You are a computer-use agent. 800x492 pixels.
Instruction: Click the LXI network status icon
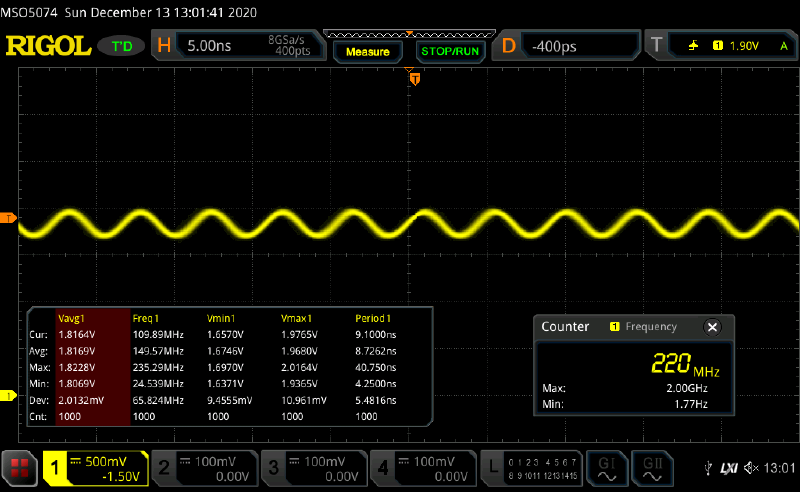click(727, 468)
